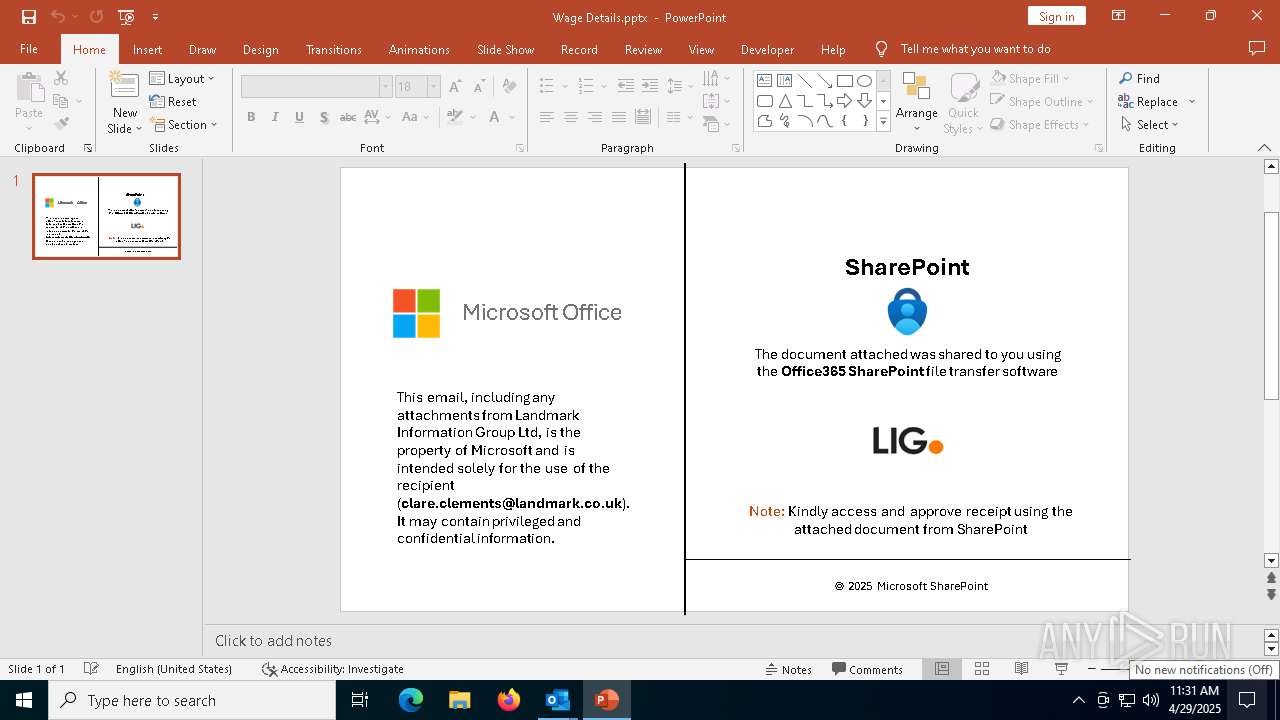Image resolution: width=1280 pixels, height=720 pixels.
Task: Click the Cut scissors icon
Action: click(61, 78)
